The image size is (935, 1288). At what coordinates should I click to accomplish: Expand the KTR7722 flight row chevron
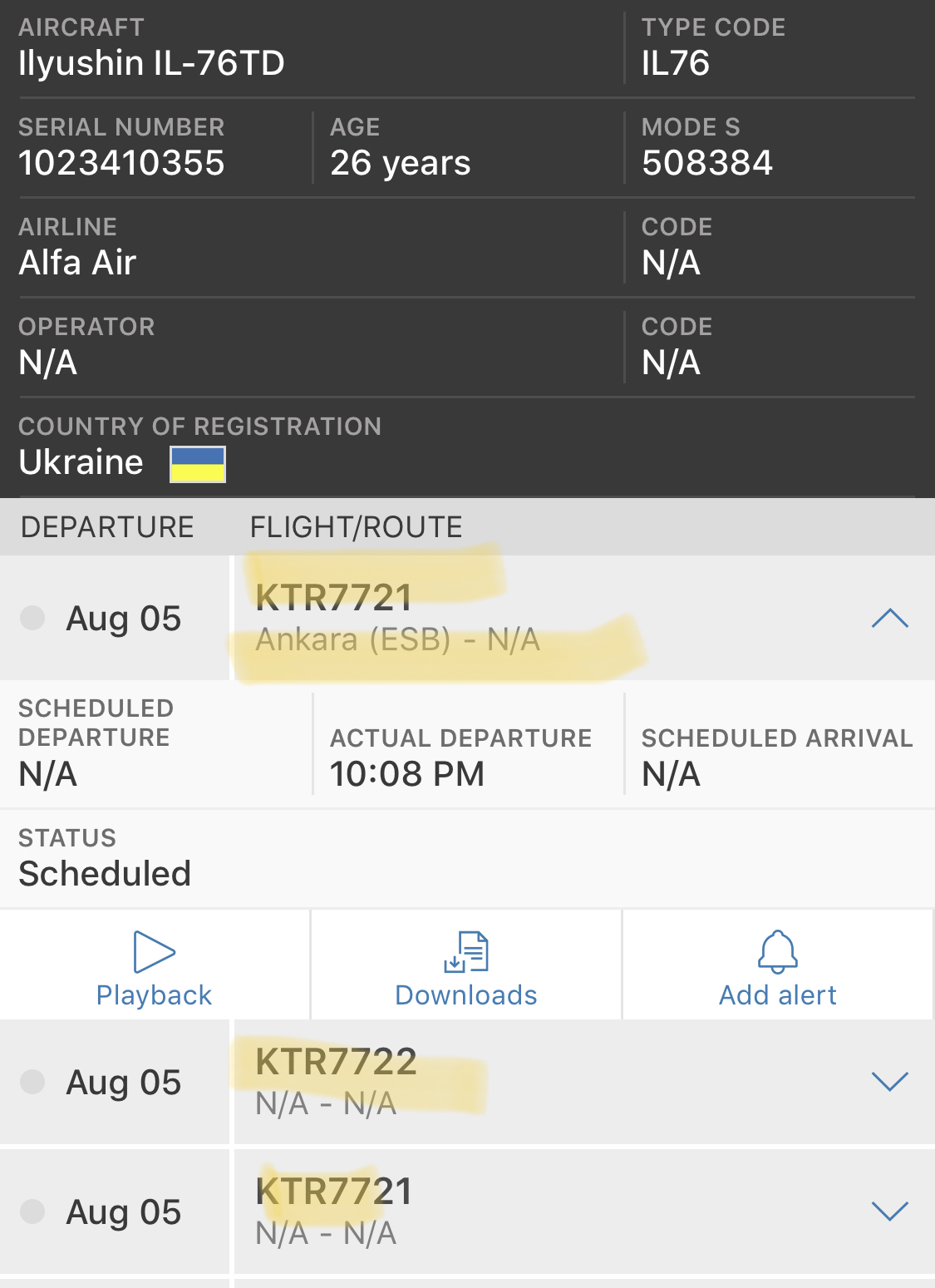coord(889,1081)
